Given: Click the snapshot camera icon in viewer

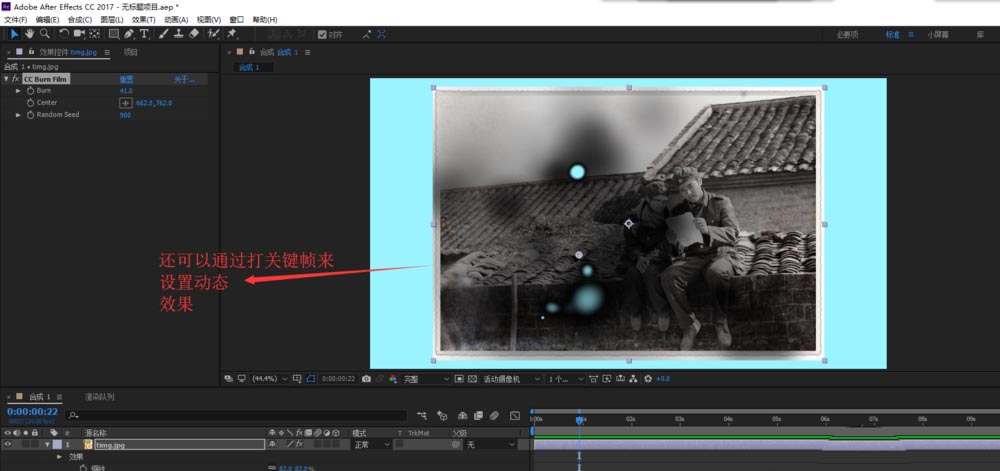Looking at the screenshot, I should coord(366,379).
